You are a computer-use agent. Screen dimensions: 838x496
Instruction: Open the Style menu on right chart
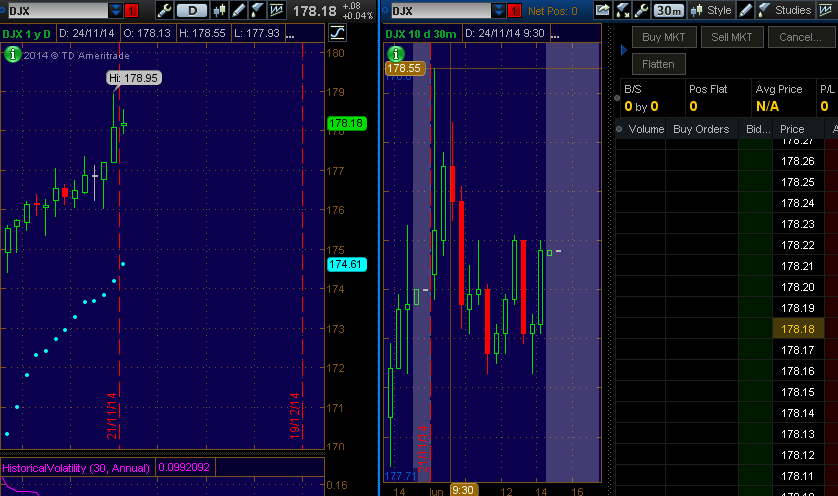click(x=712, y=11)
